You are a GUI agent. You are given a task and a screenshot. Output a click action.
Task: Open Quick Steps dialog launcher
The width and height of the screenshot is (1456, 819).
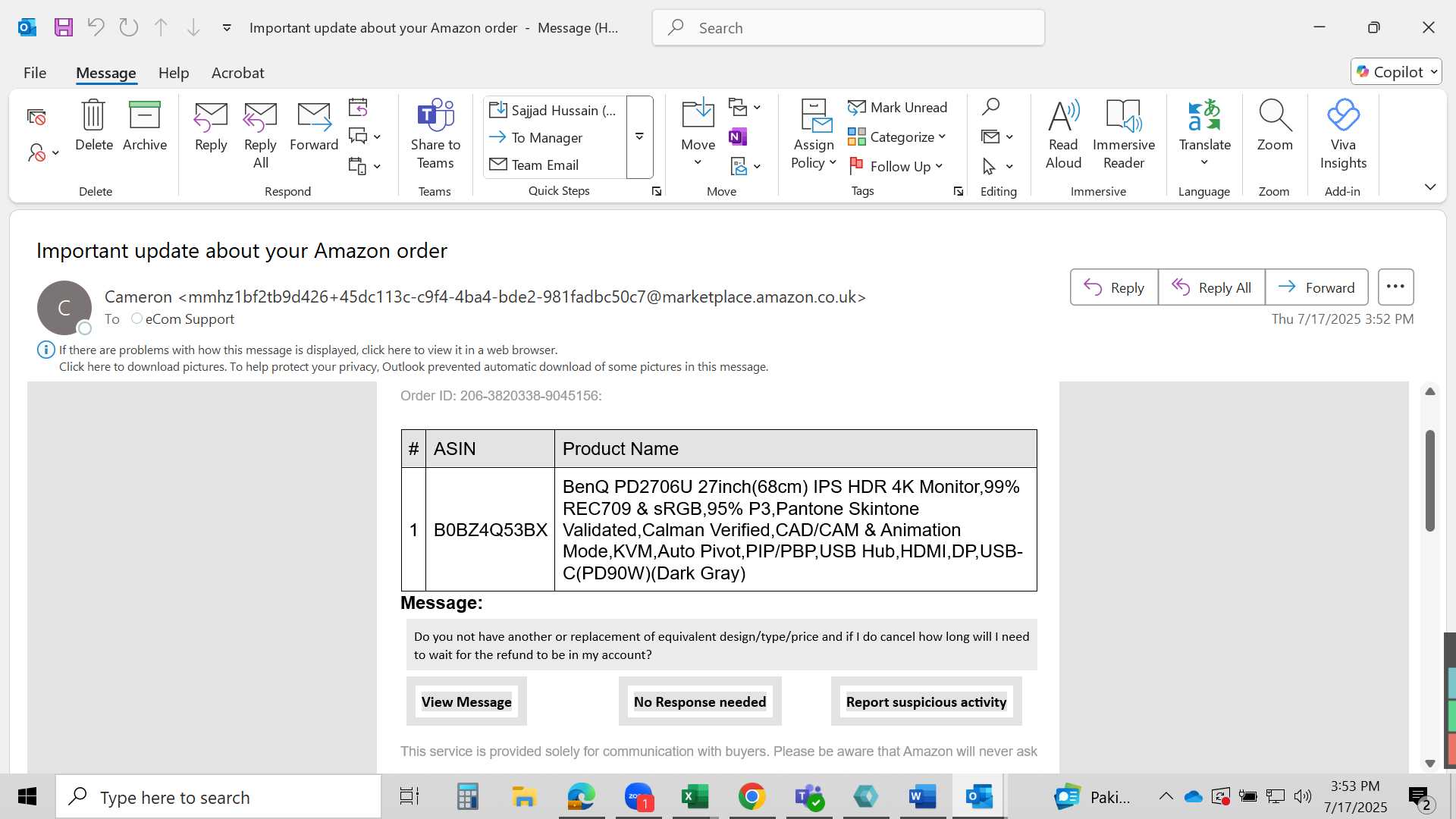click(x=657, y=192)
